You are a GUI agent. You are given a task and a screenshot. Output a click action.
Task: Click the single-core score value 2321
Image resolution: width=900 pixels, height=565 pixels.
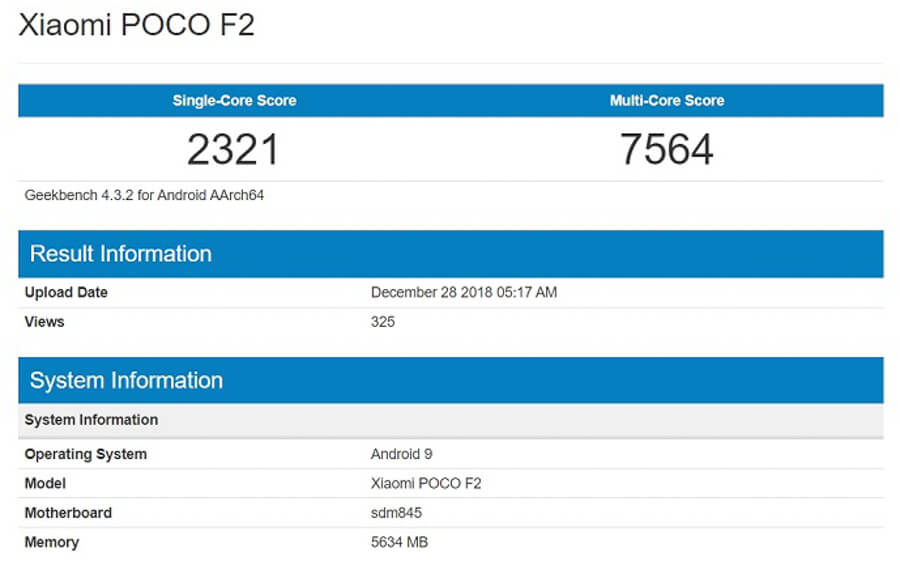tap(233, 149)
